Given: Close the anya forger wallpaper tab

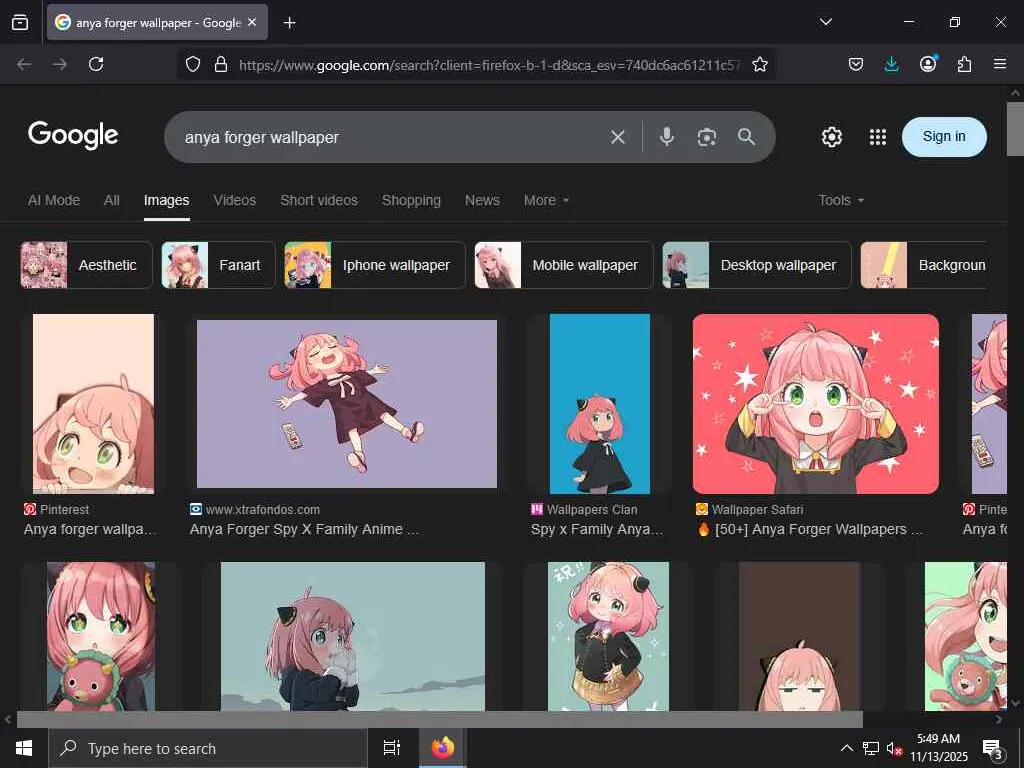Looking at the screenshot, I should tap(252, 22).
